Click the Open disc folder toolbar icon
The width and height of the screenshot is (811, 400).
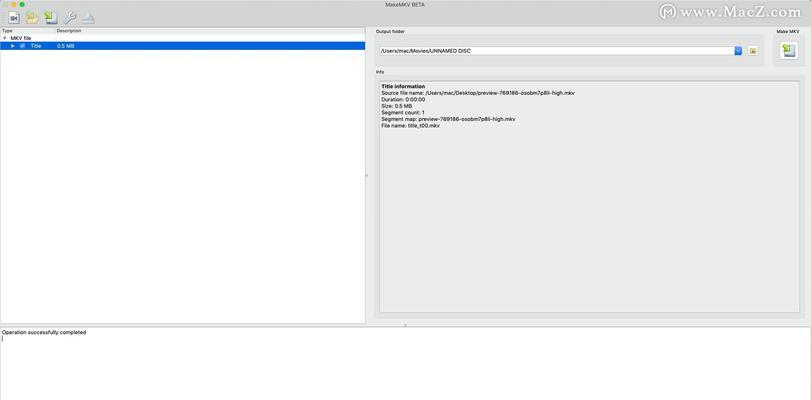point(32,18)
